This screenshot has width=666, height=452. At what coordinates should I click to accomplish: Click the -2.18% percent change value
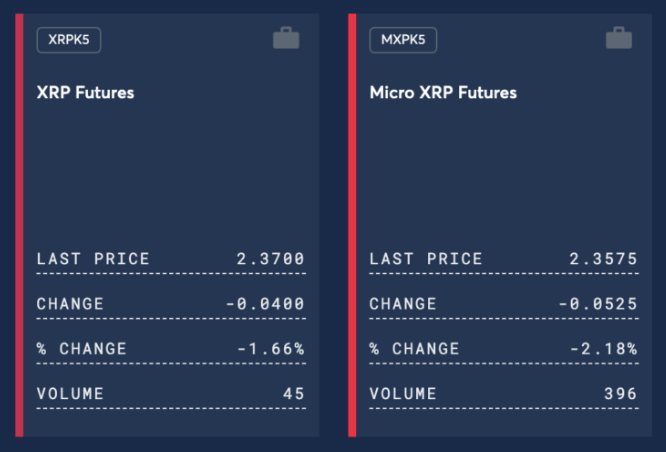(x=604, y=348)
